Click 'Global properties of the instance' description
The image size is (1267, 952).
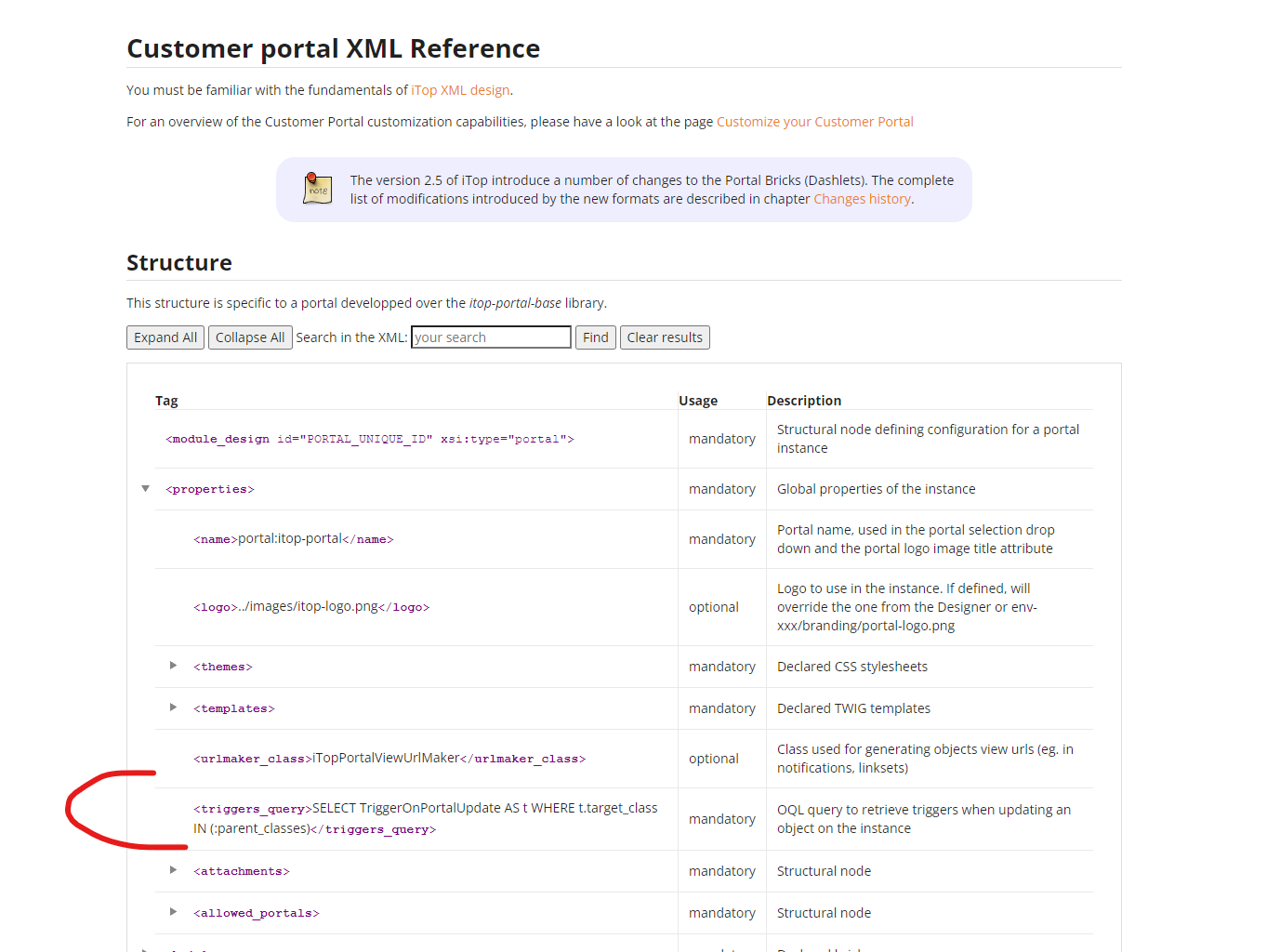[x=877, y=489]
